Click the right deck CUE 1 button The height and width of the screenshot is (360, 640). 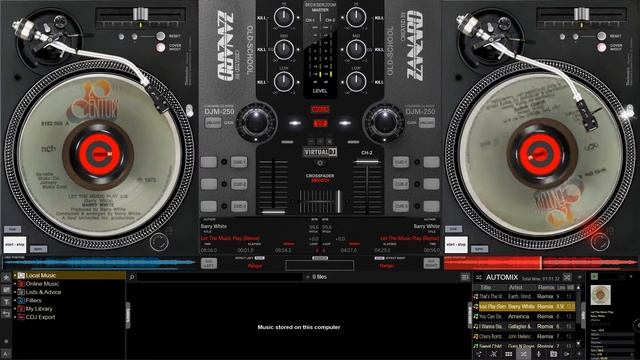click(x=400, y=162)
